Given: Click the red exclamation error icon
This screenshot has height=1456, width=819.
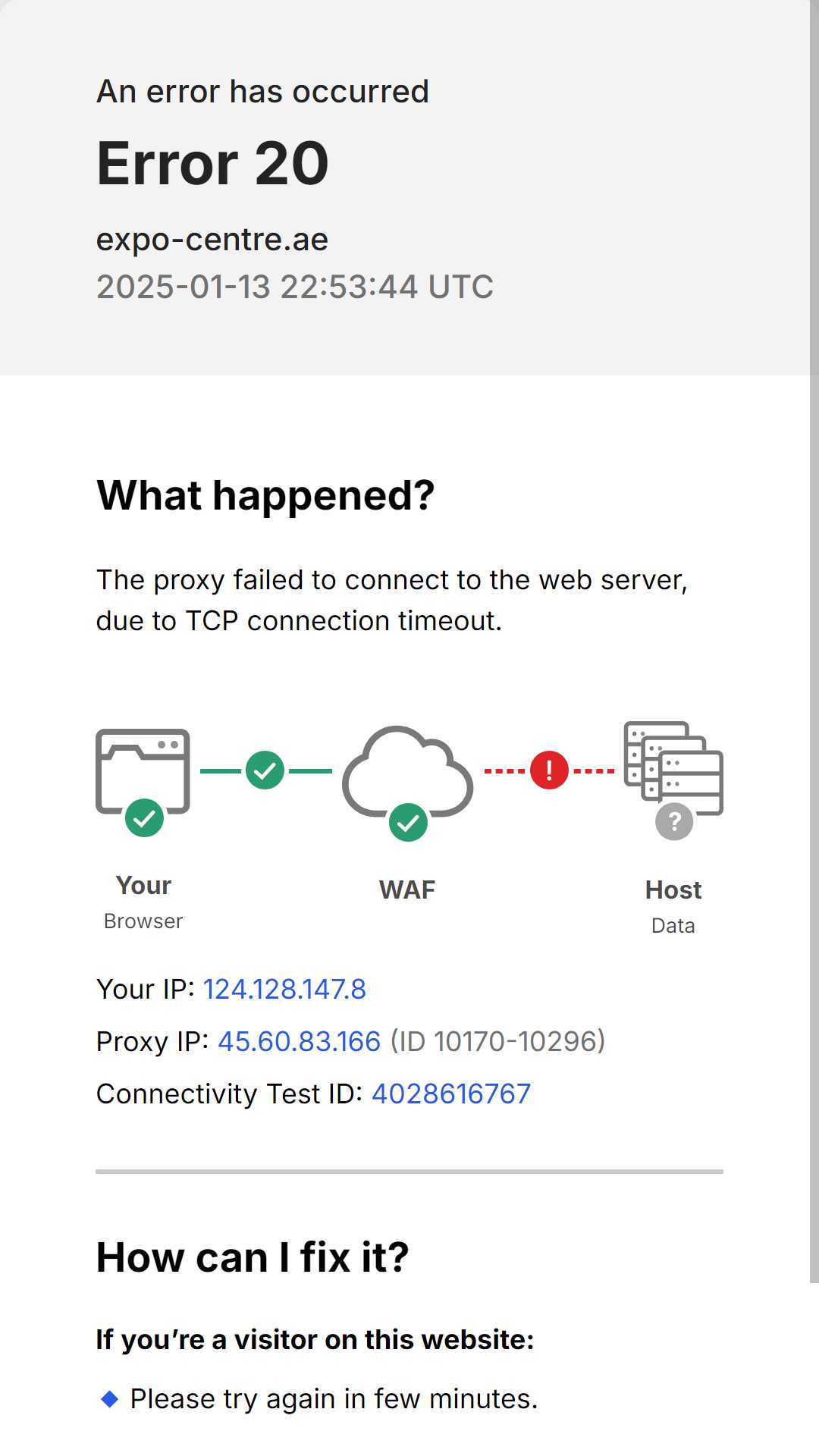Looking at the screenshot, I should (549, 770).
